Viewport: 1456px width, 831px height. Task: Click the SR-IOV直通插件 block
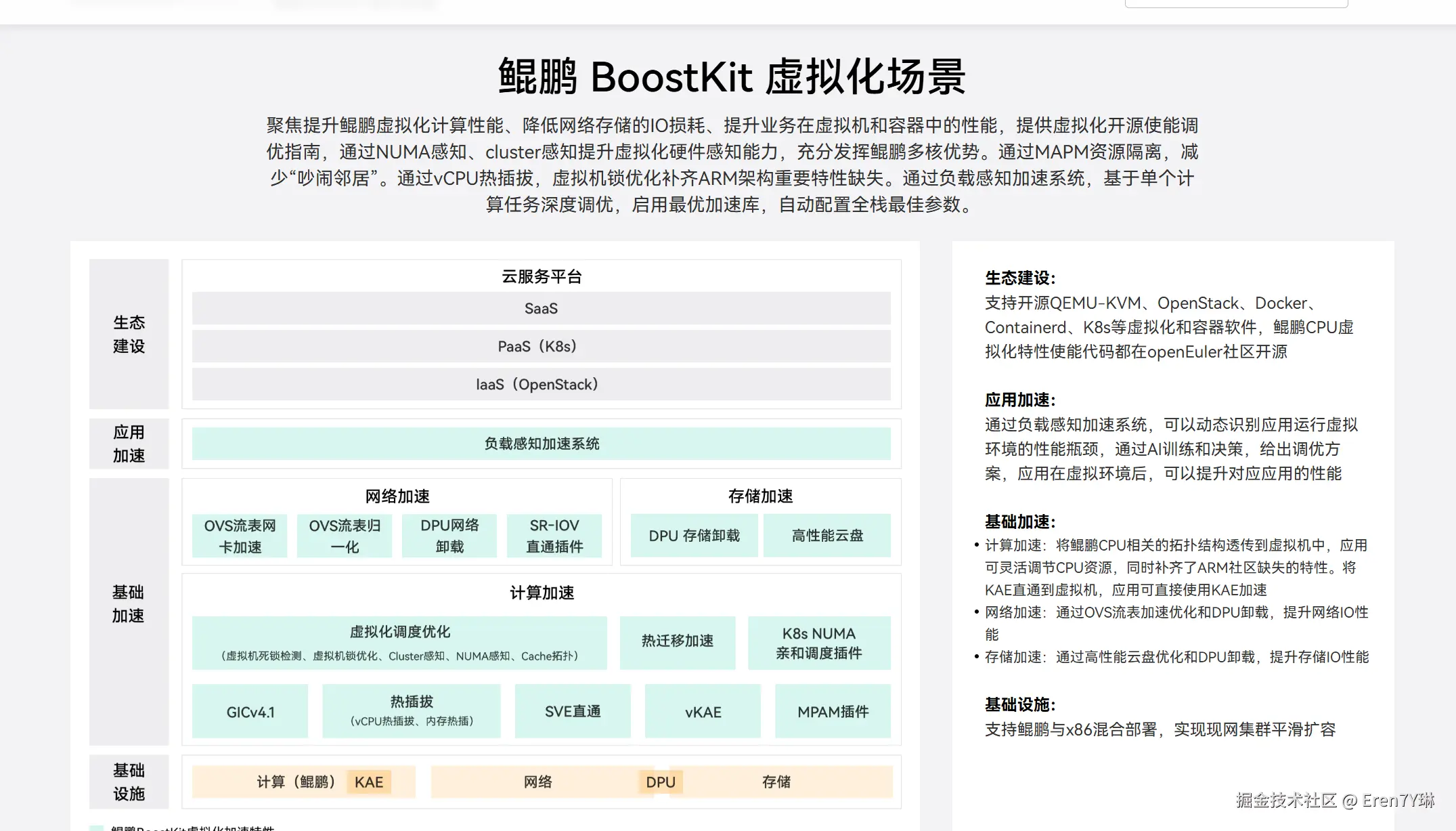554,536
